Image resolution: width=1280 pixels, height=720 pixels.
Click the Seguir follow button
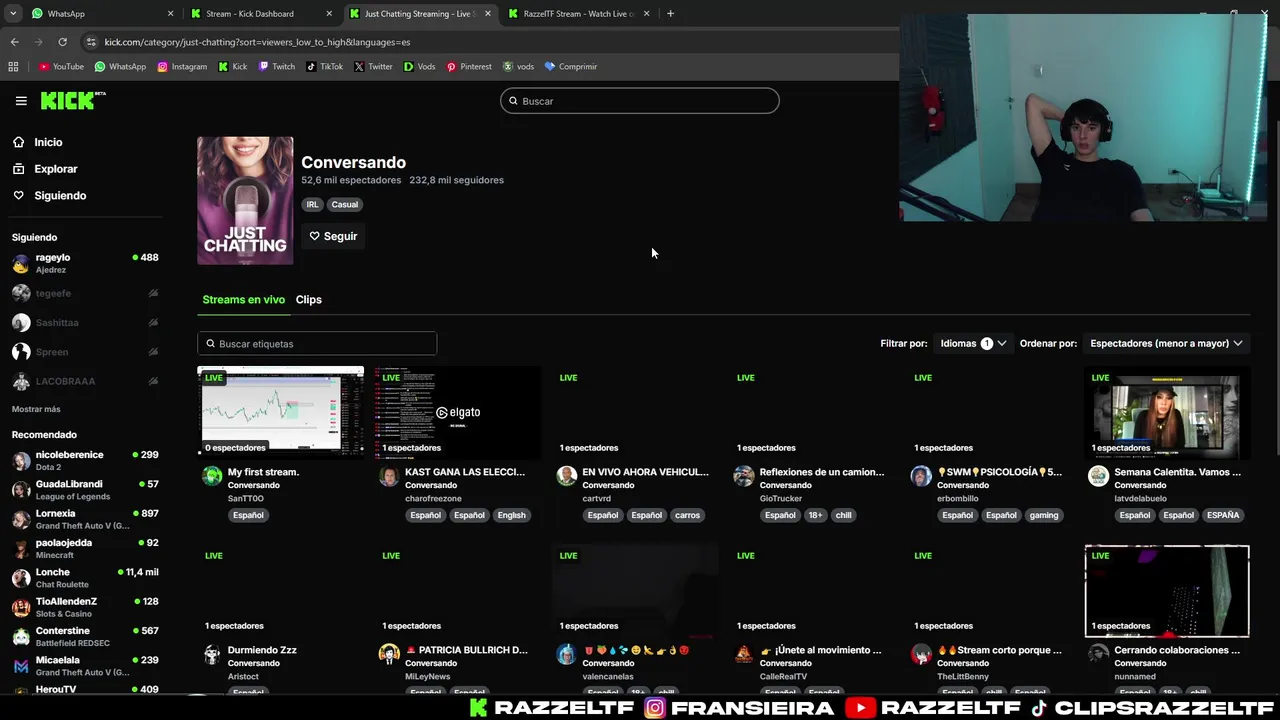[333, 236]
